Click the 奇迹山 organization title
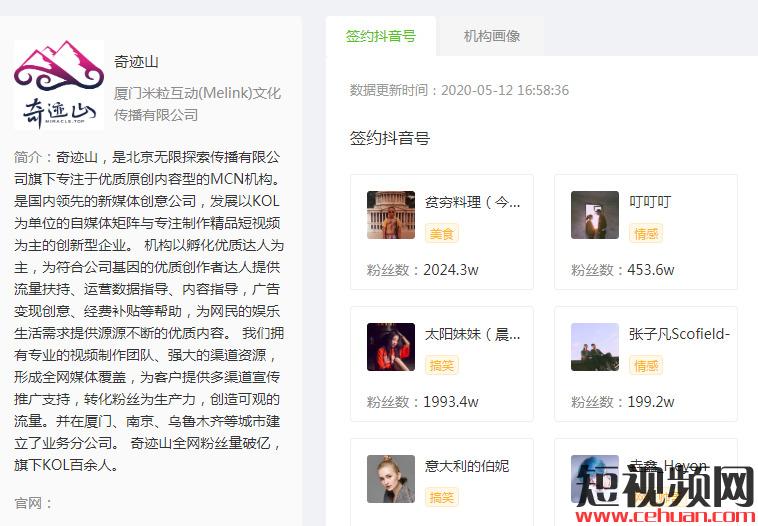The width and height of the screenshot is (758, 526). point(137,62)
